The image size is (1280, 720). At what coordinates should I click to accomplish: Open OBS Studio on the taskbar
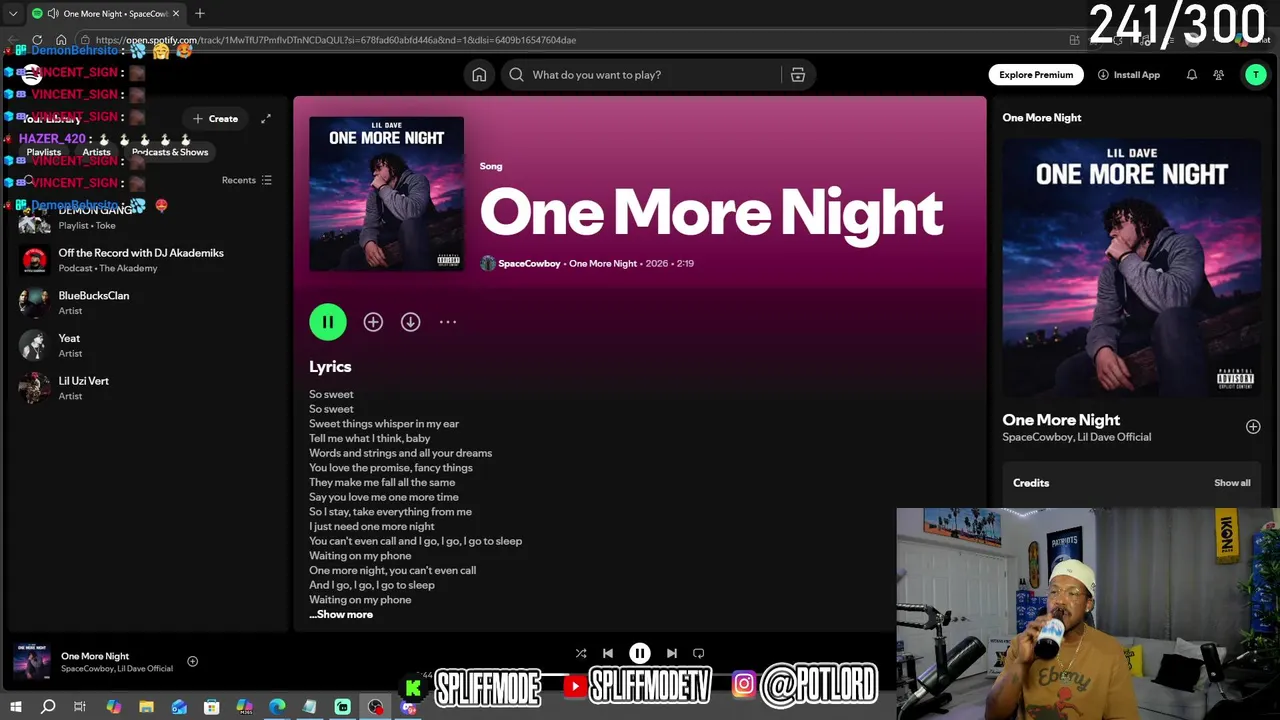(375, 707)
